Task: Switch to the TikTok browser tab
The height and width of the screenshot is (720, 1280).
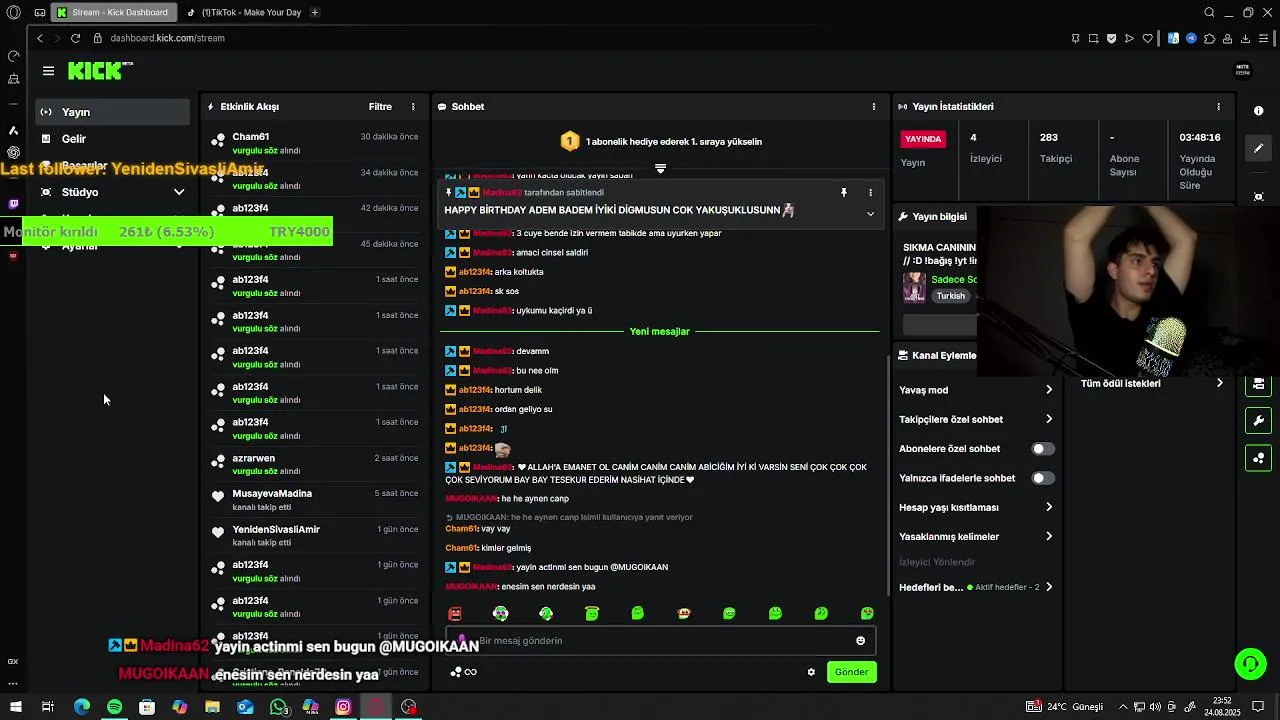Action: click(245, 13)
